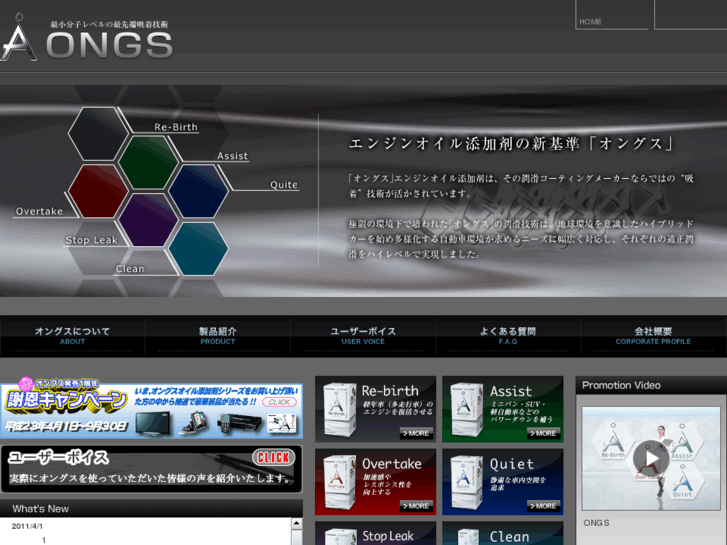Screen dimensions: 727x545
Task: Click MORE on the Overtake card
Action: (x=416, y=506)
